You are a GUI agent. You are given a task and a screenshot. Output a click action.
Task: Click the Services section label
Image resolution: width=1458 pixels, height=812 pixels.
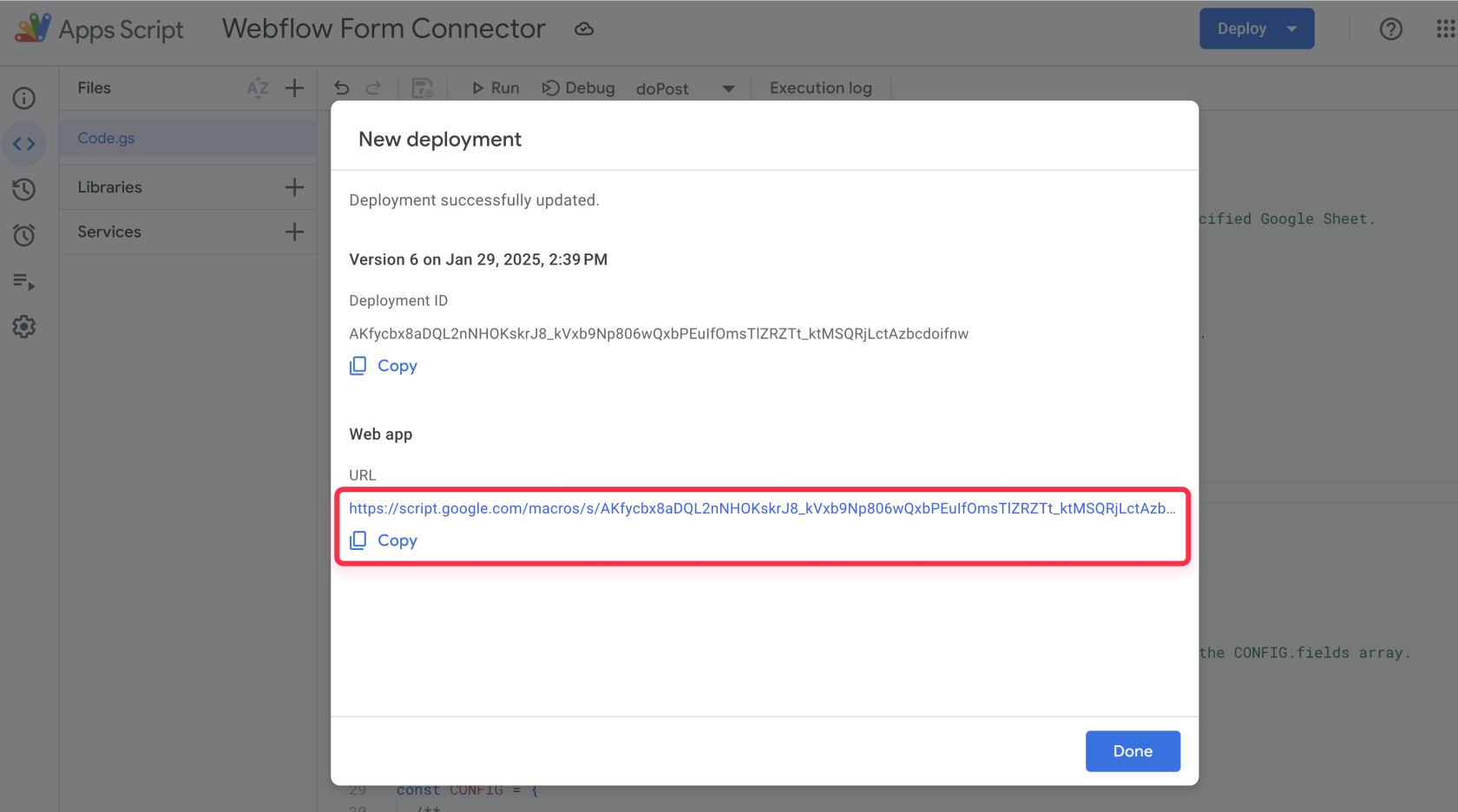pyautogui.click(x=109, y=232)
